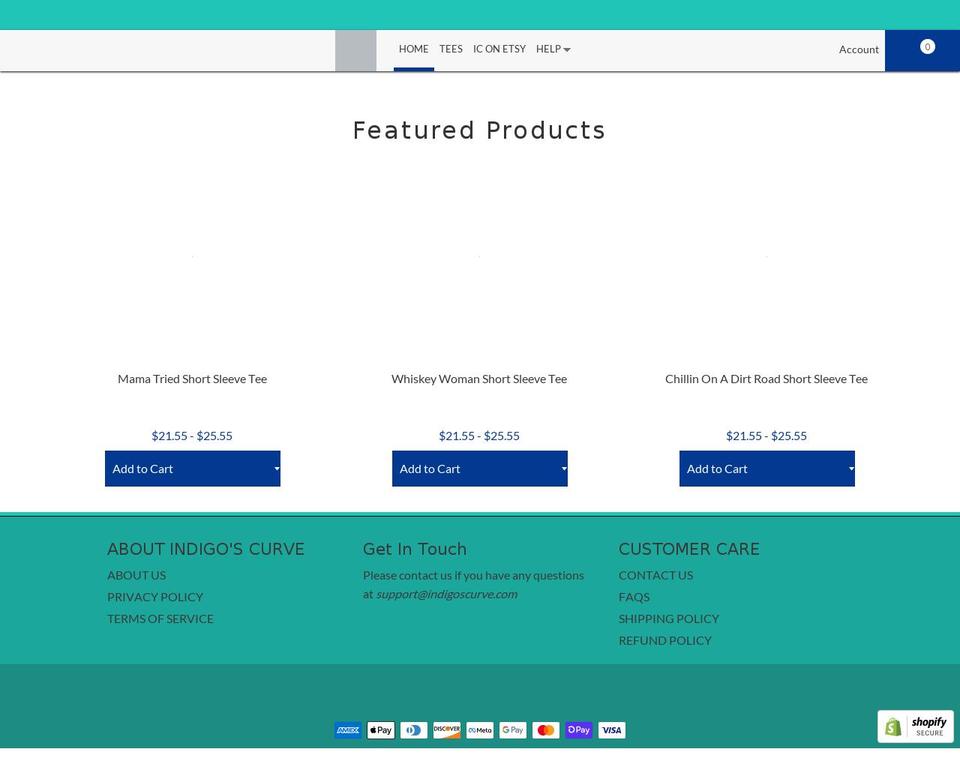This screenshot has width=960, height=767.
Task: Open the shopping cart with 0 items
Action: point(922,50)
